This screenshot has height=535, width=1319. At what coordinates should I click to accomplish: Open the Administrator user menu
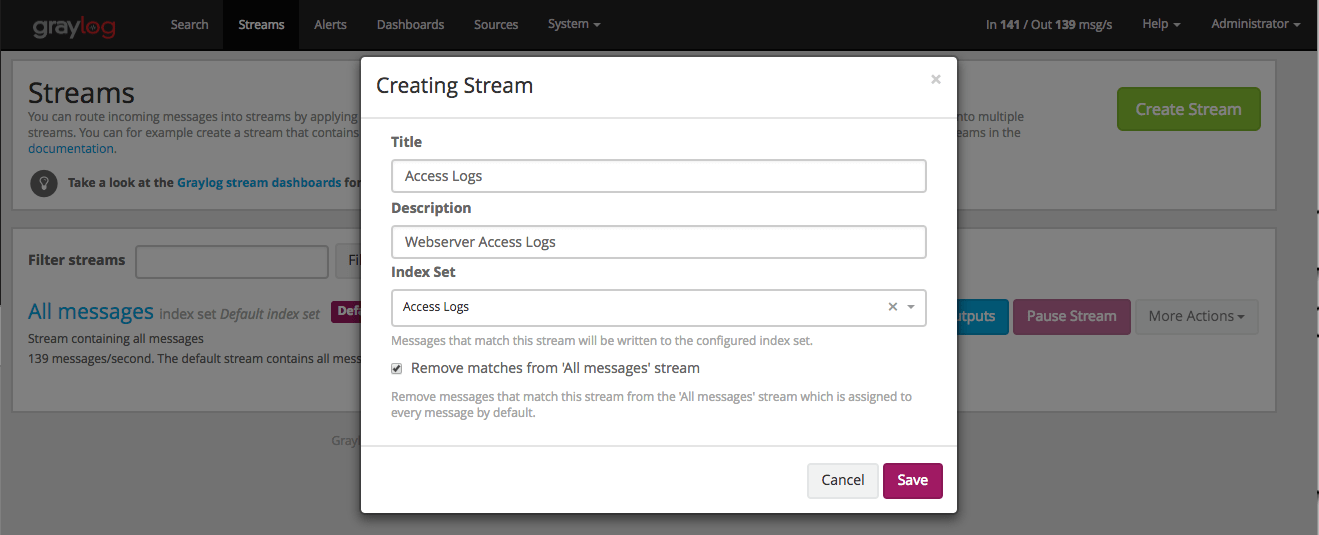[1255, 24]
